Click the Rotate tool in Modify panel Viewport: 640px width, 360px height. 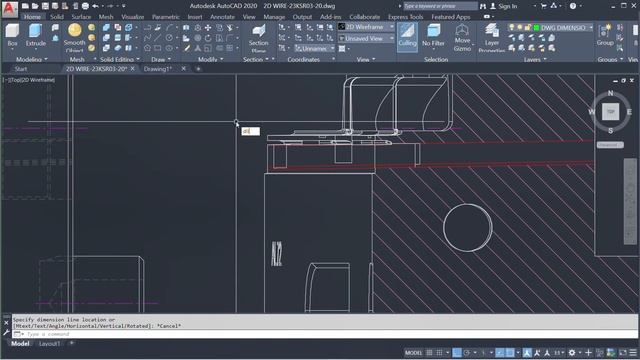[x=208, y=38]
